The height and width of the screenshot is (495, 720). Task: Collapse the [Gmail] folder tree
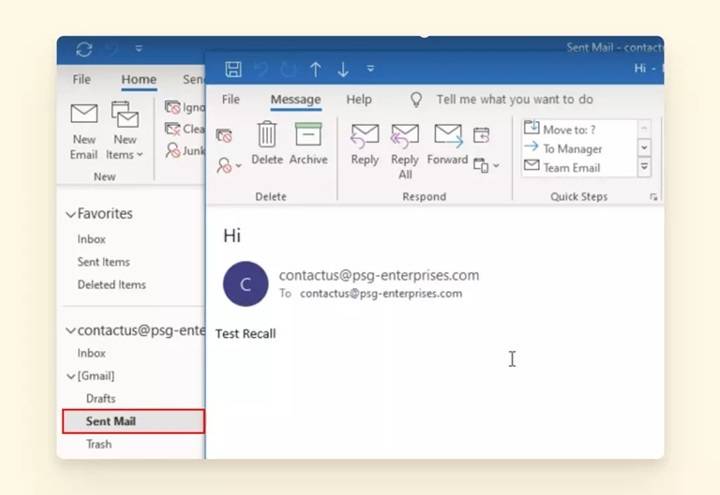(71, 377)
